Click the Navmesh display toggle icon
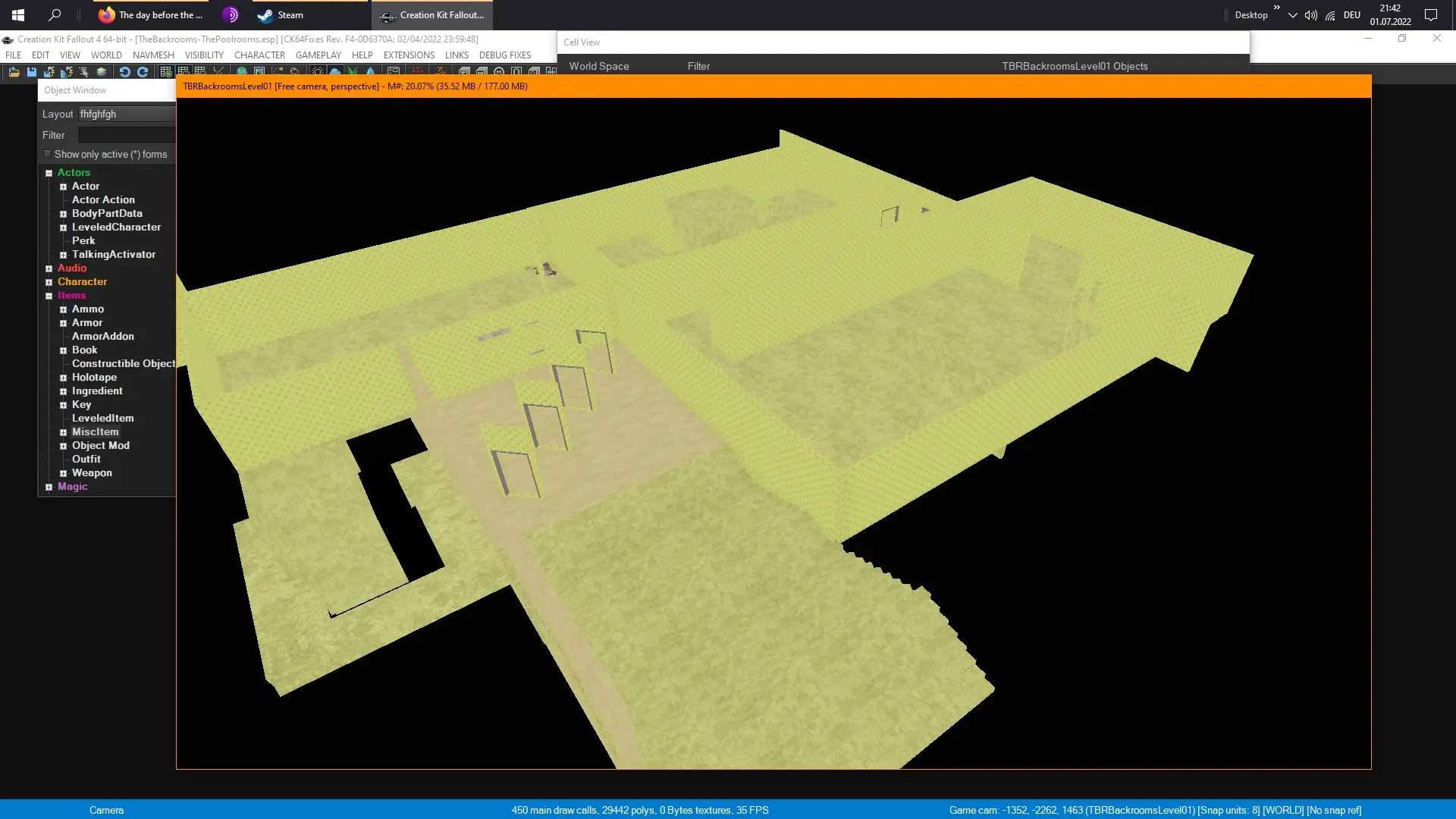The width and height of the screenshot is (1456, 819). 416,71
